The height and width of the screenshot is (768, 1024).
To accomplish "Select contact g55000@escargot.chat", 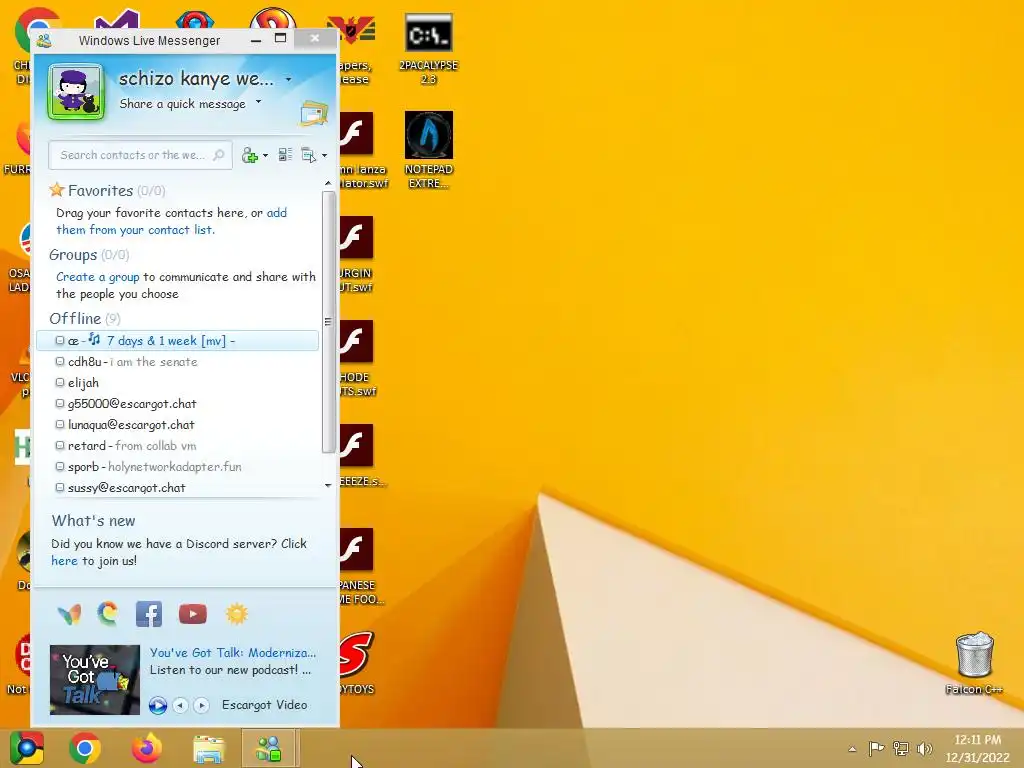I will (178, 404).
